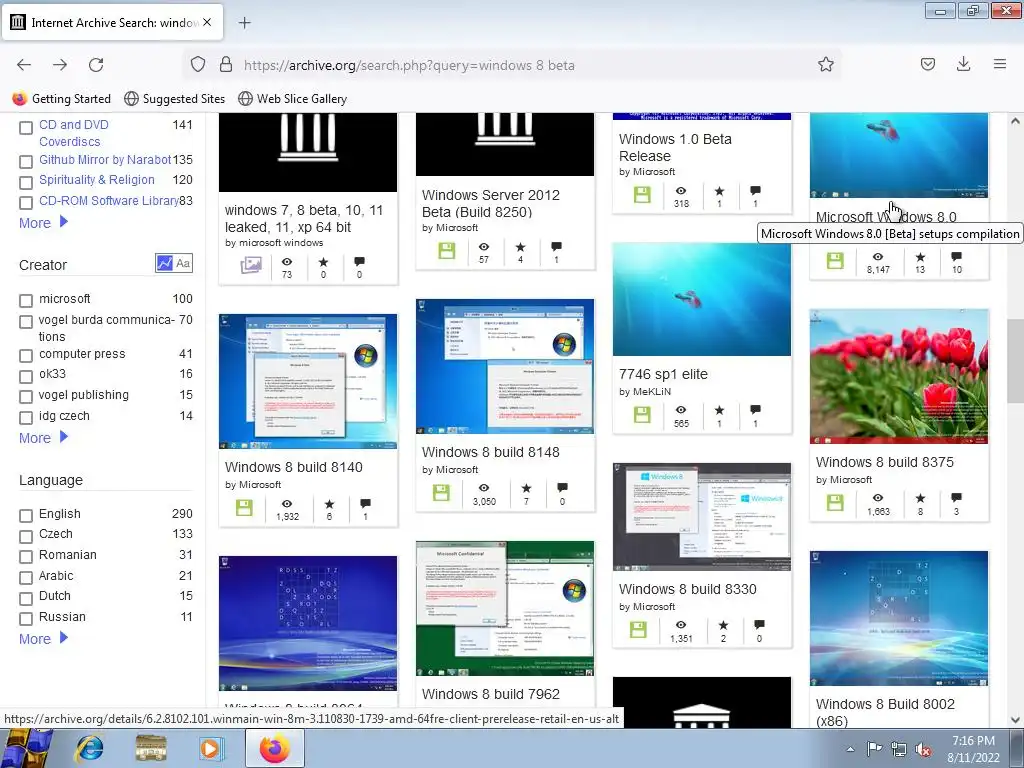The image size is (1024, 768).
Task: Go forward in browser history
Action: point(60,65)
